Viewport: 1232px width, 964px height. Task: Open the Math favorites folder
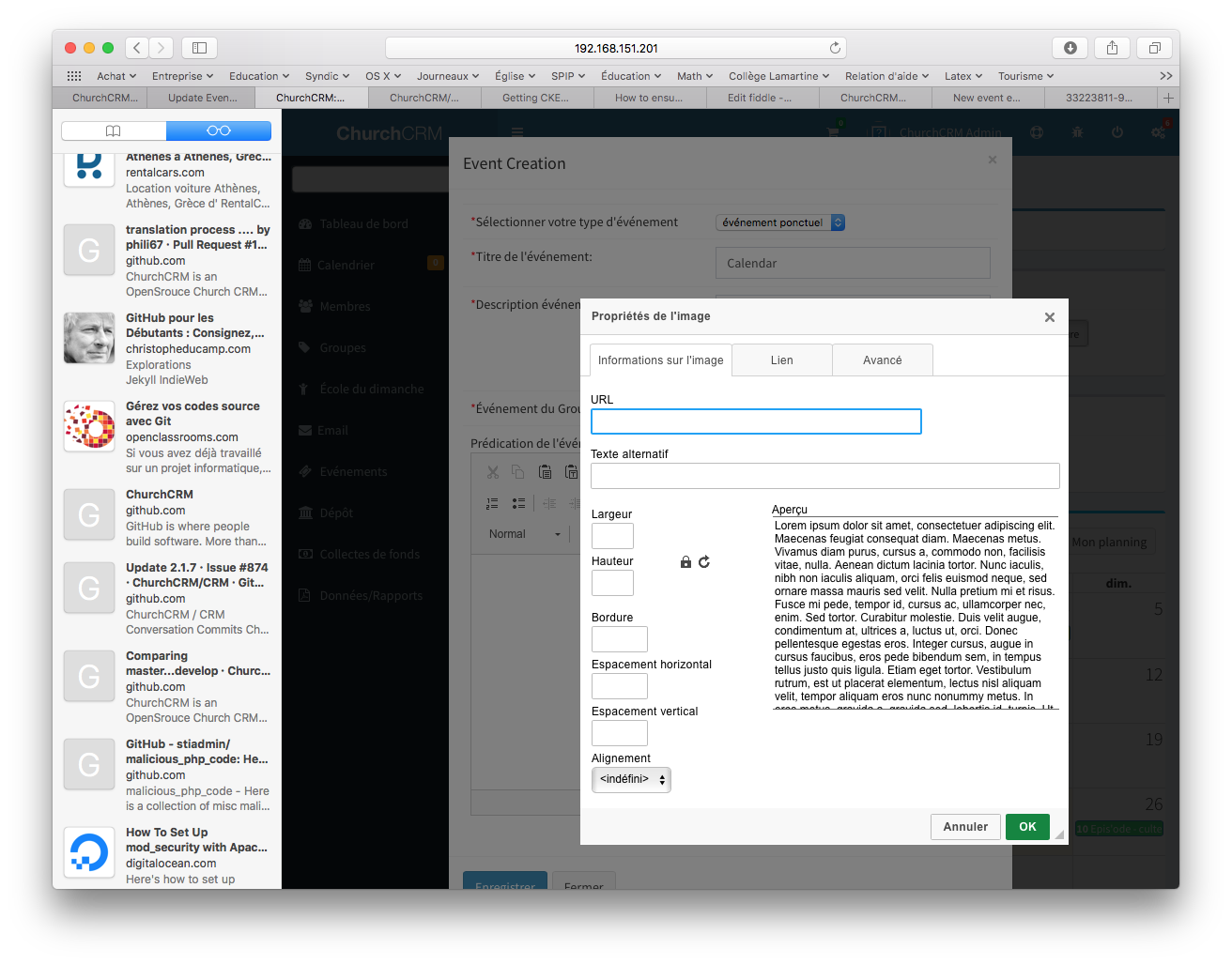(x=695, y=76)
